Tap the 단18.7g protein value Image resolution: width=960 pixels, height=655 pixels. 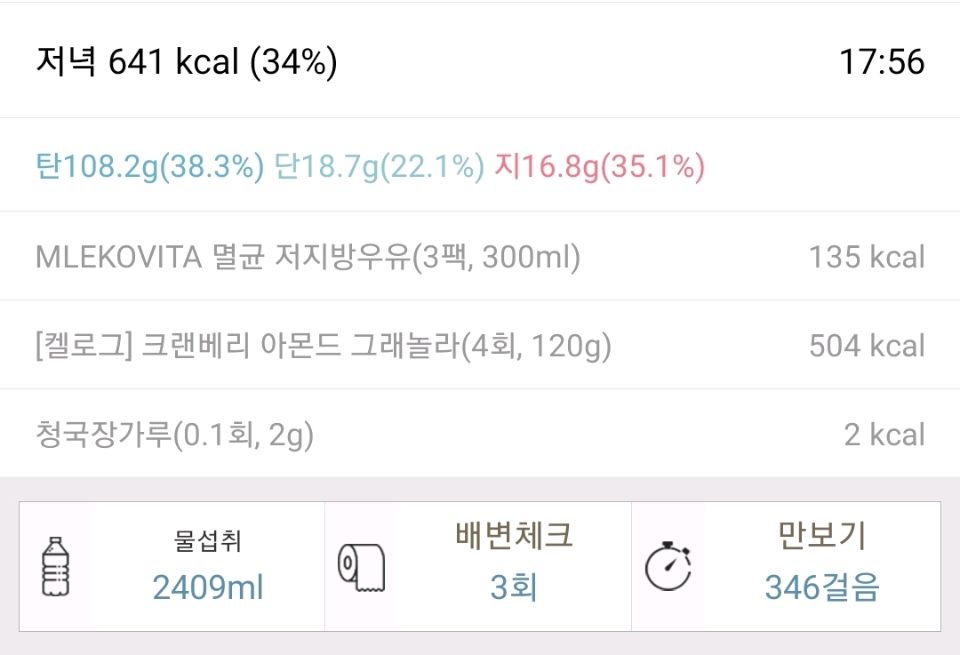point(379,167)
